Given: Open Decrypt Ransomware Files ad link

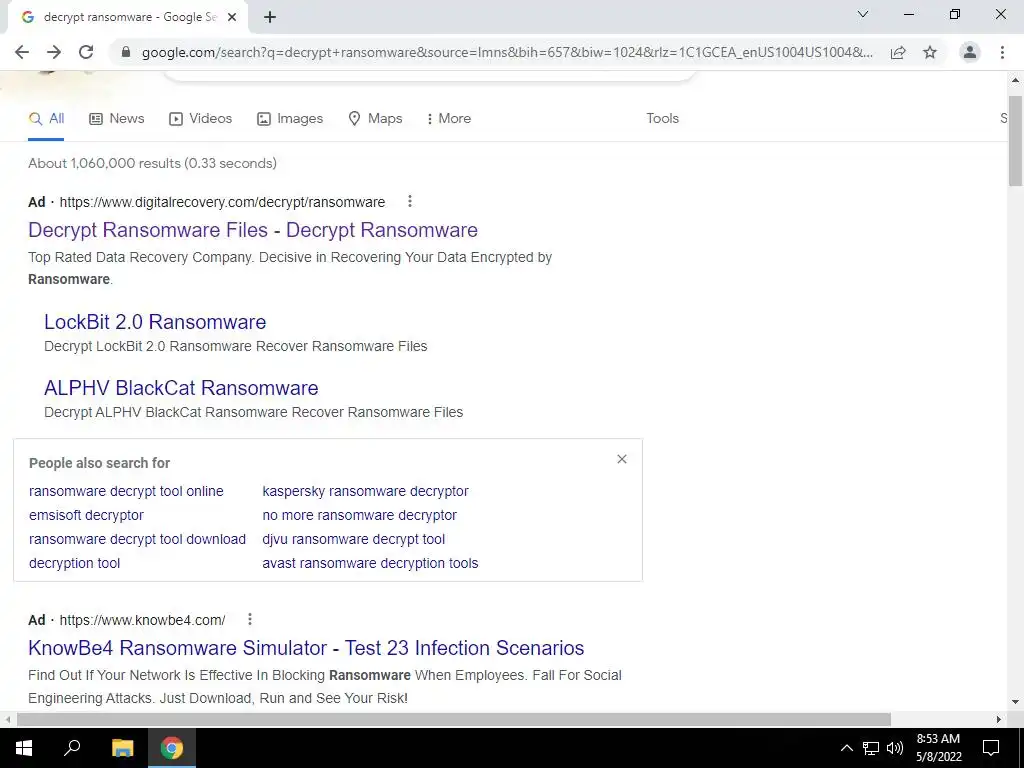Looking at the screenshot, I should coord(253,230).
